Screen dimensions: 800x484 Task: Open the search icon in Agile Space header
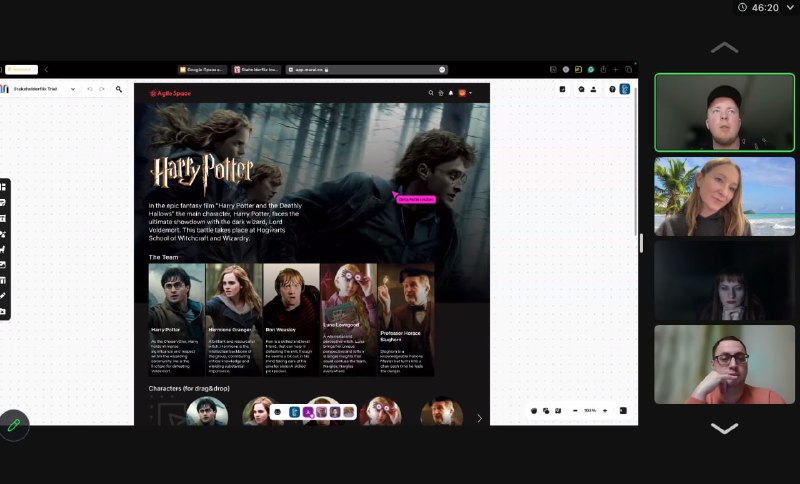(x=431, y=93)
